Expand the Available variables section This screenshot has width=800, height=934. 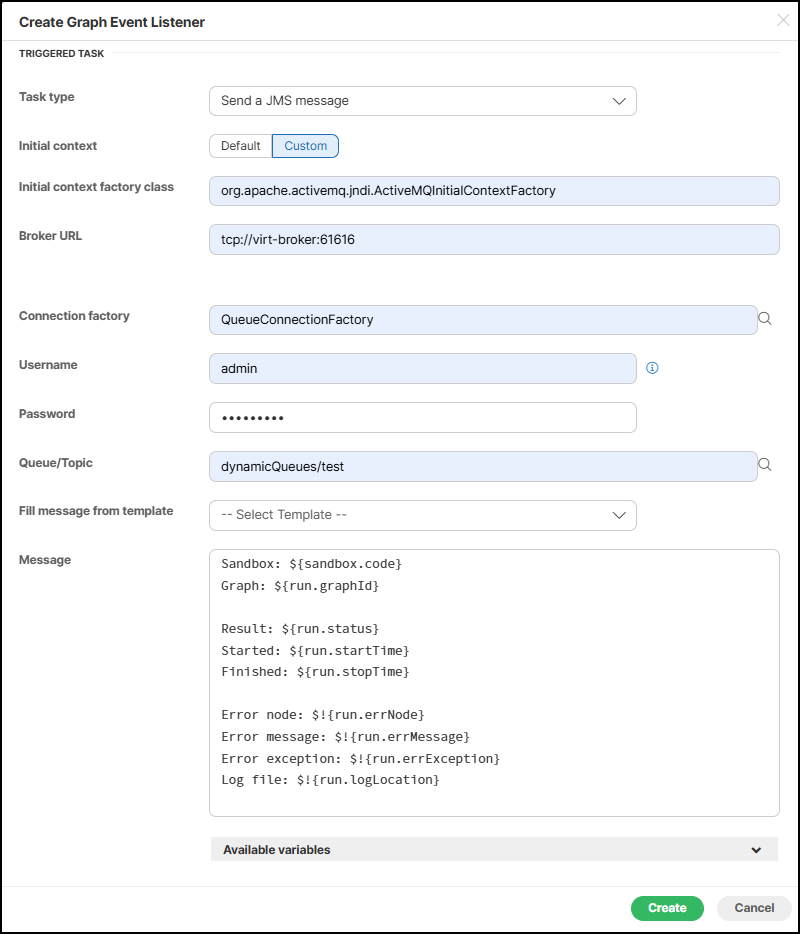[493, 849]
